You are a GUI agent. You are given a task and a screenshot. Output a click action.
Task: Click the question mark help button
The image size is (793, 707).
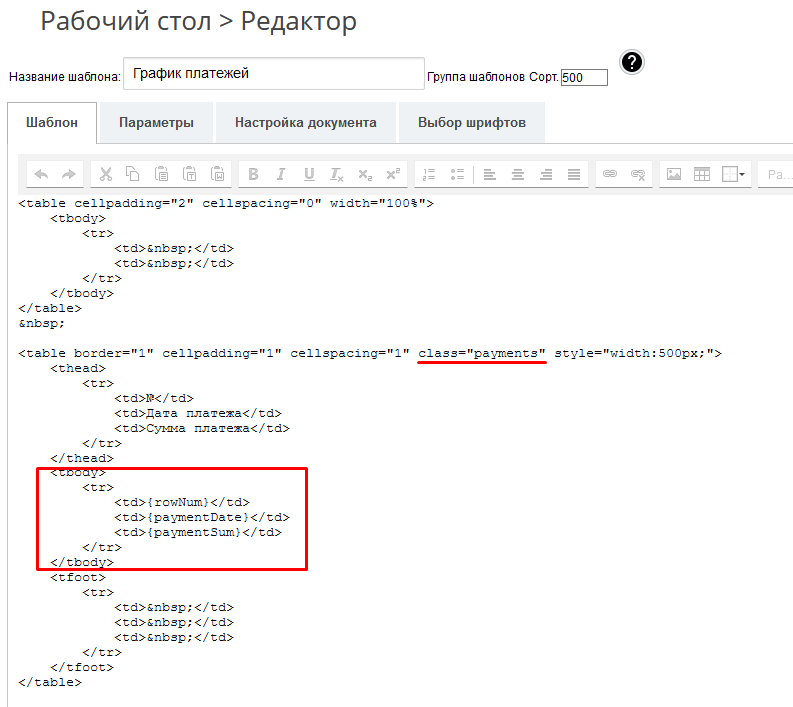[x=631, y=62]
